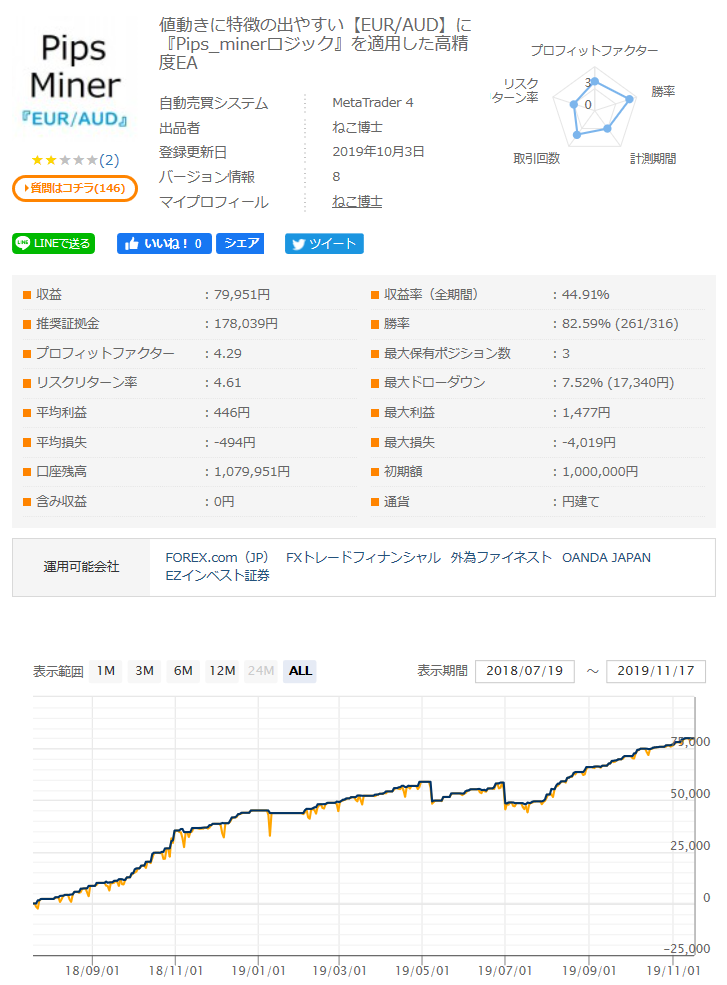727x985 pixels.
Task: Open OANDA JAPAN broker link
Action: coord(606,558)
